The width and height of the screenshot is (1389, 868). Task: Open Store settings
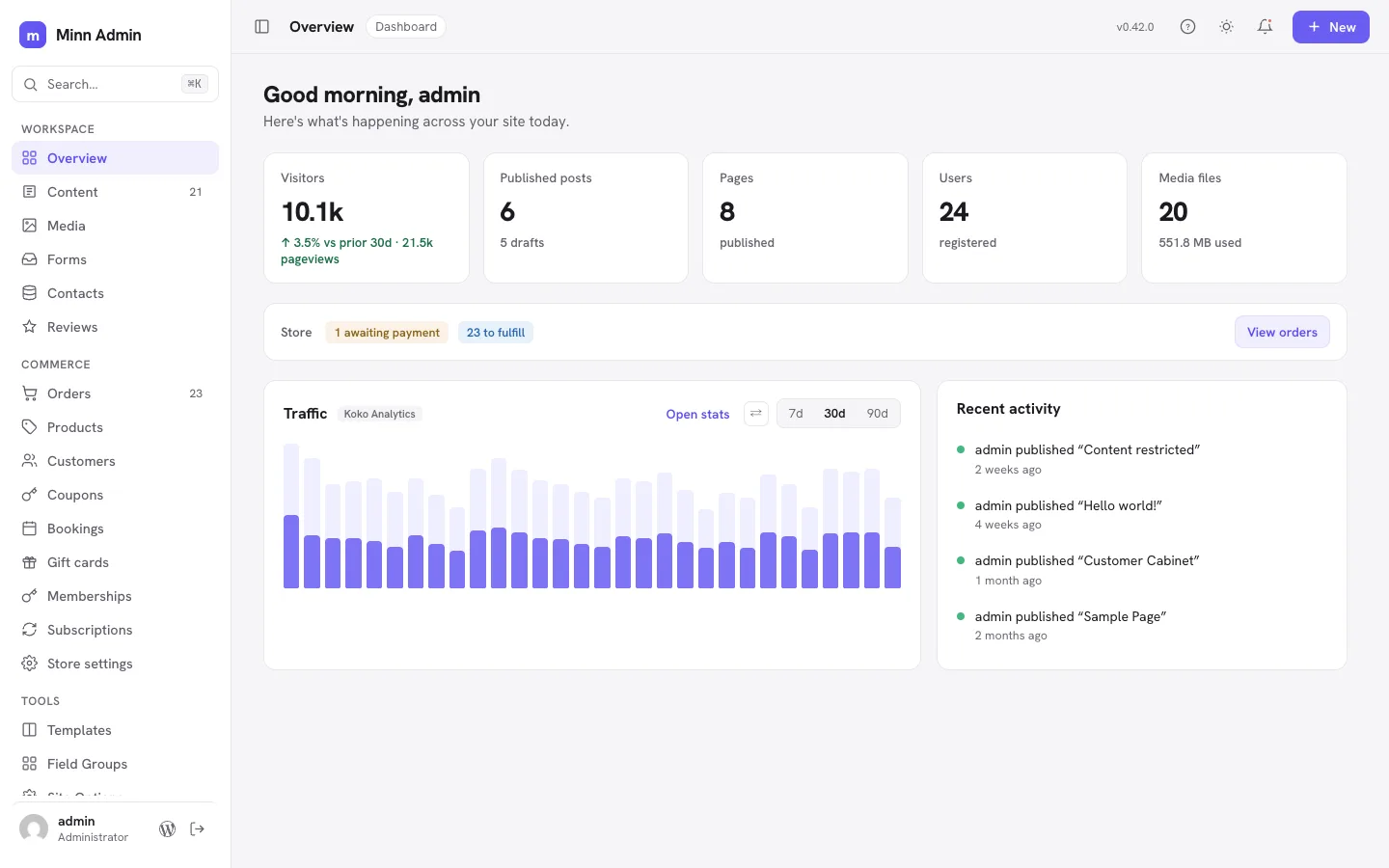coord(115,664)
